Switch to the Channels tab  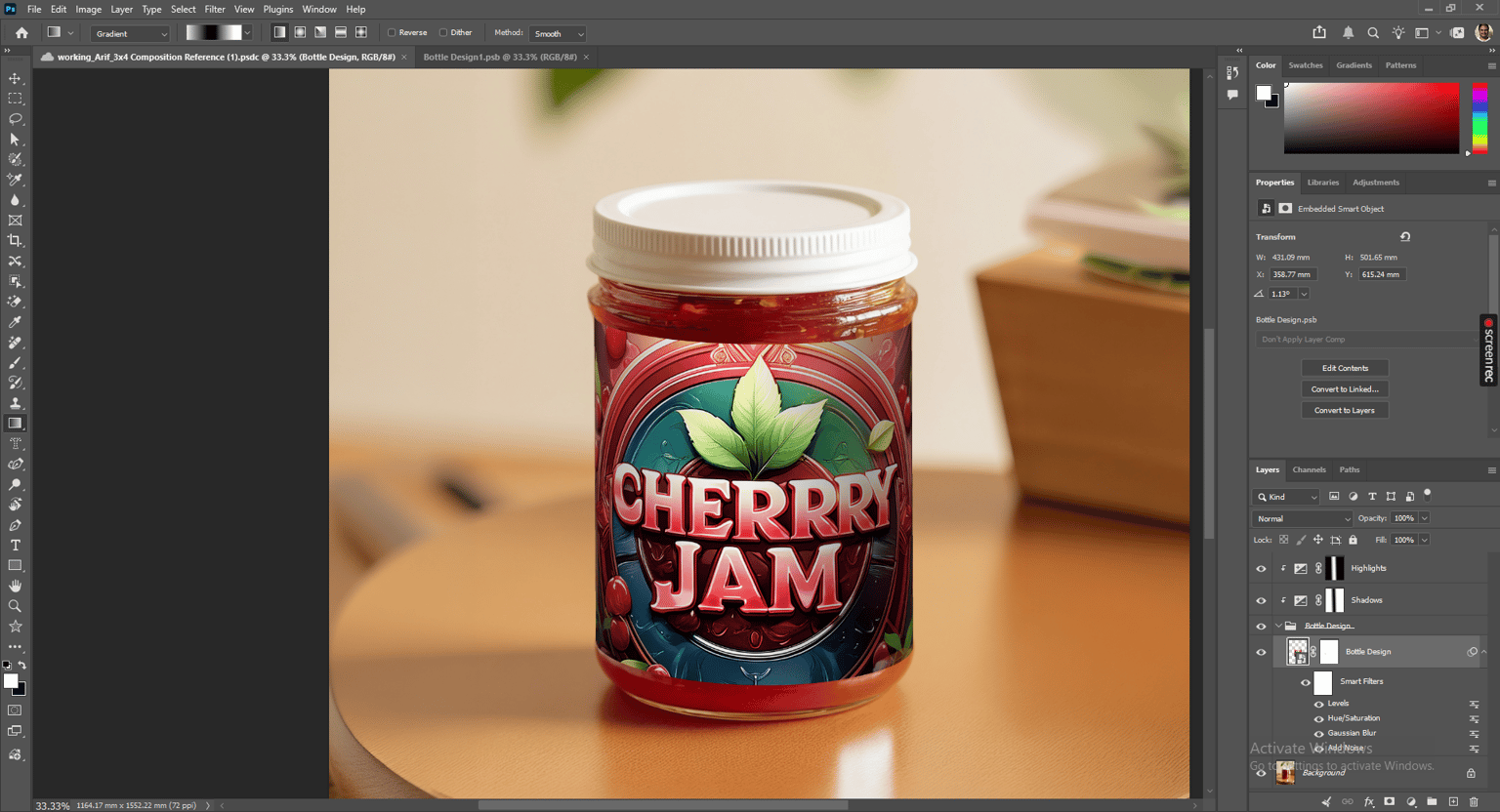click(x=1309, y=469)
